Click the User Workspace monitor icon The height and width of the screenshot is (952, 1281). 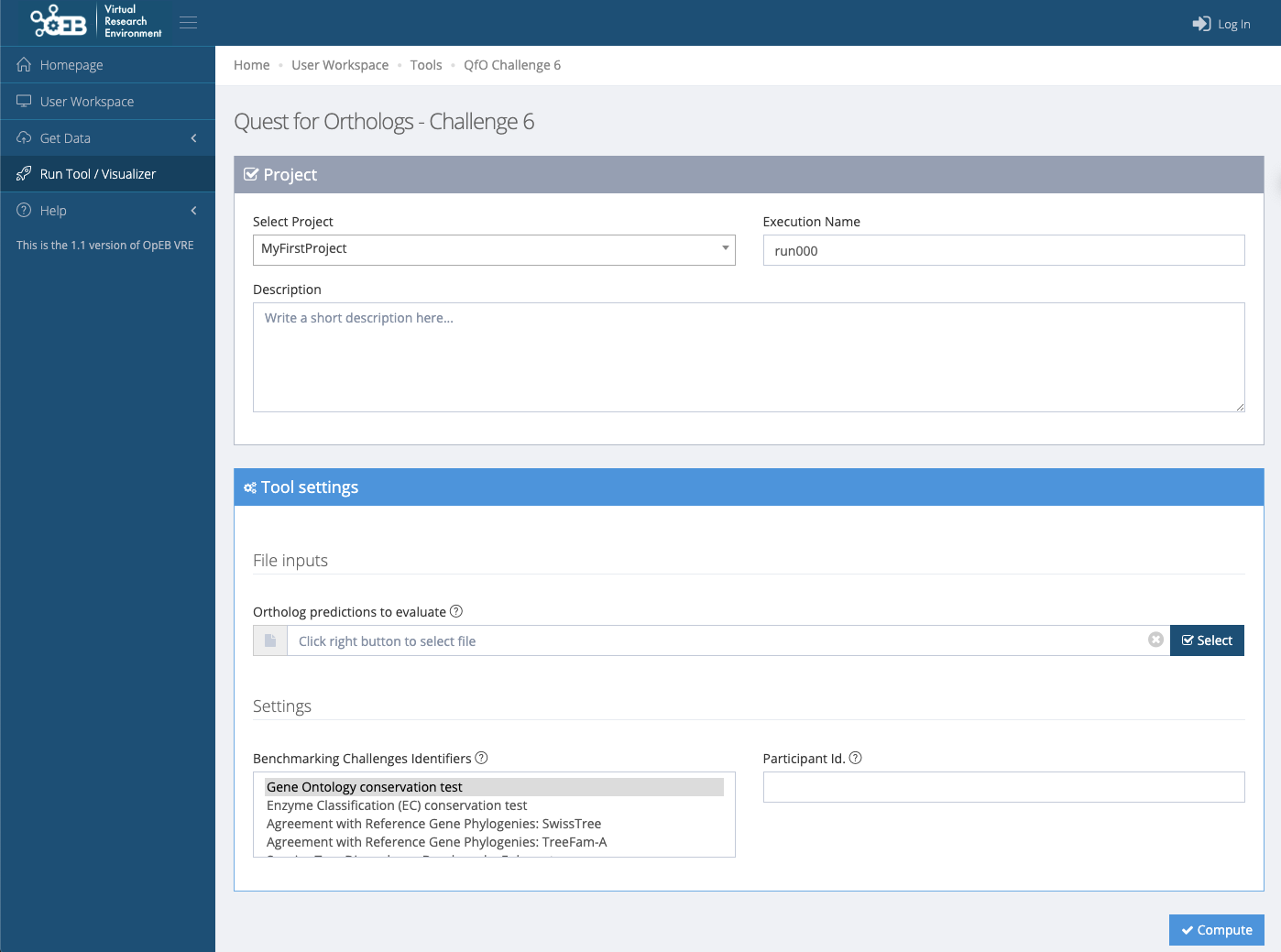pyautogui.click(x=24, y=101)
